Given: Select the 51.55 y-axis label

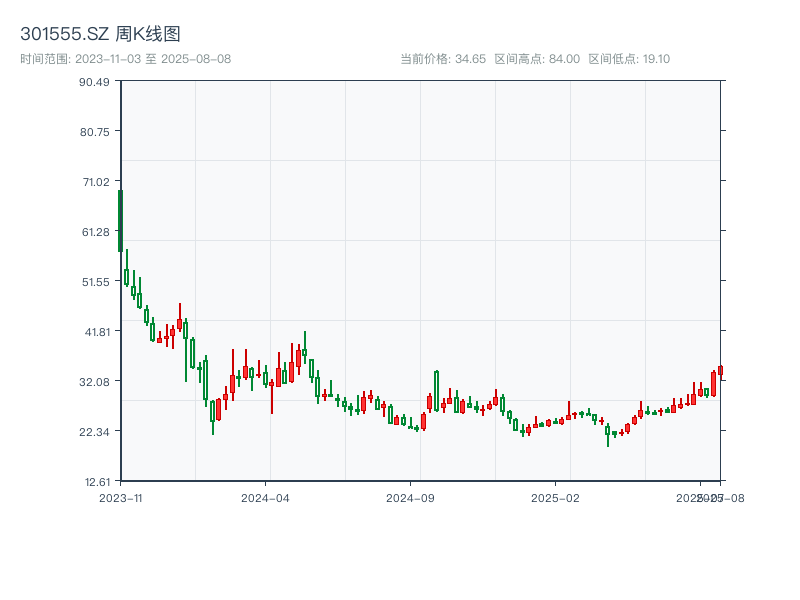Looking at the screenshot, I should coord(94,281).
